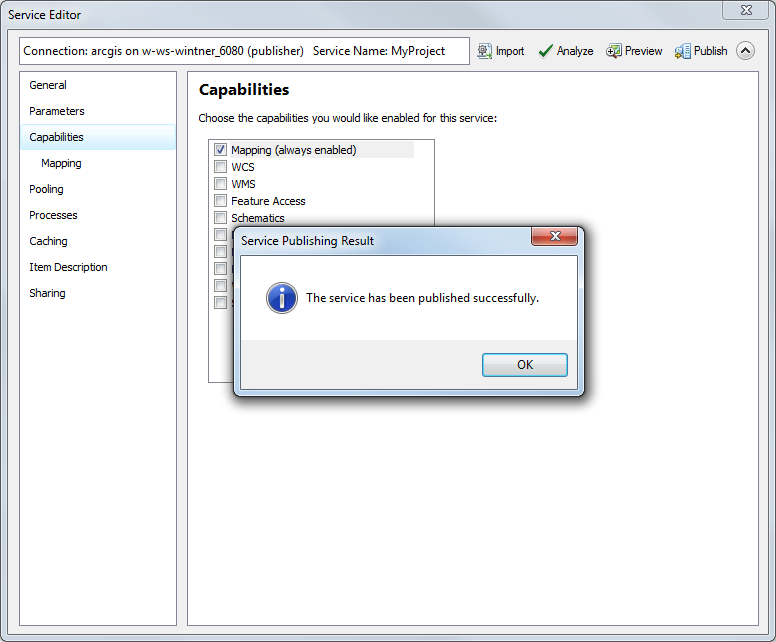Select Capabilities in the left panel
776x642 pixels.
click(98, 137)
